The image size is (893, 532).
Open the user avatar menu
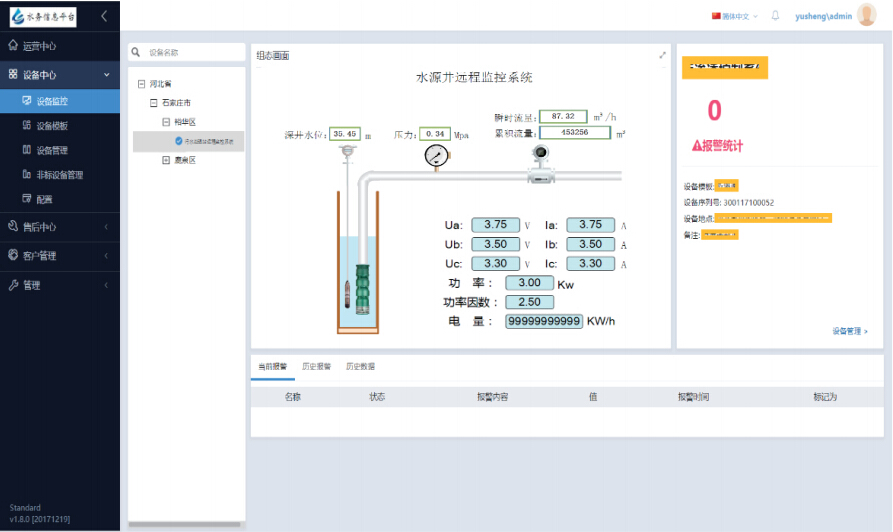coord(866,15)
